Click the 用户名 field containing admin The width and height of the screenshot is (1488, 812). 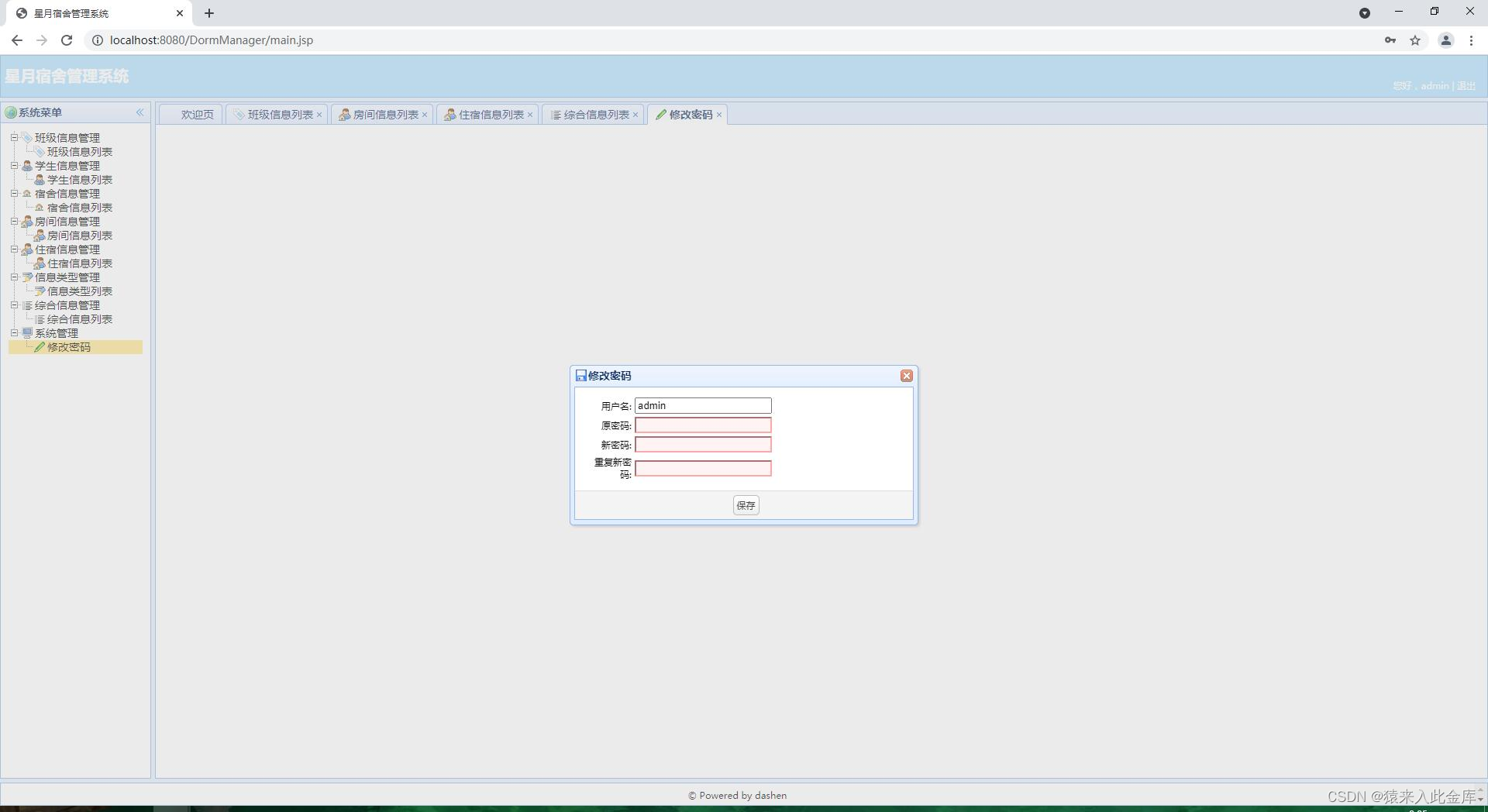click(x=703, y=406)
